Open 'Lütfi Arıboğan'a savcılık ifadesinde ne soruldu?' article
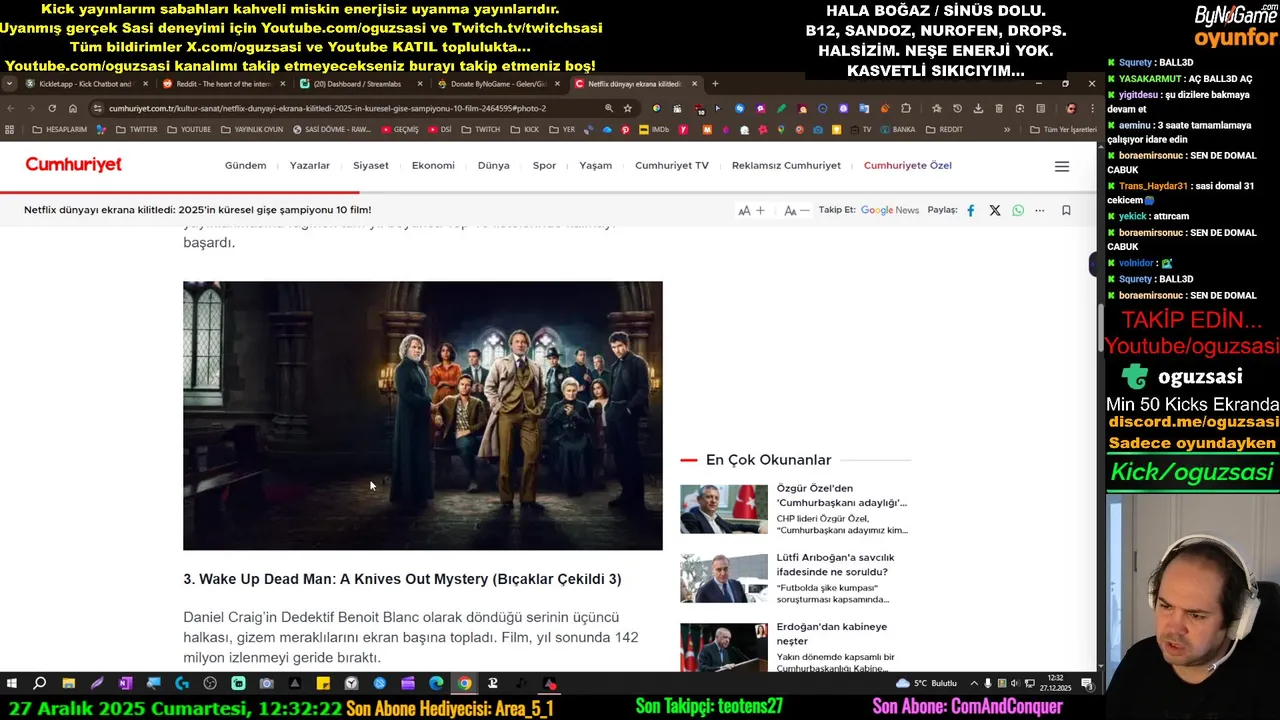The height and width of the screenshot is (720, 1280). point(835,564)
